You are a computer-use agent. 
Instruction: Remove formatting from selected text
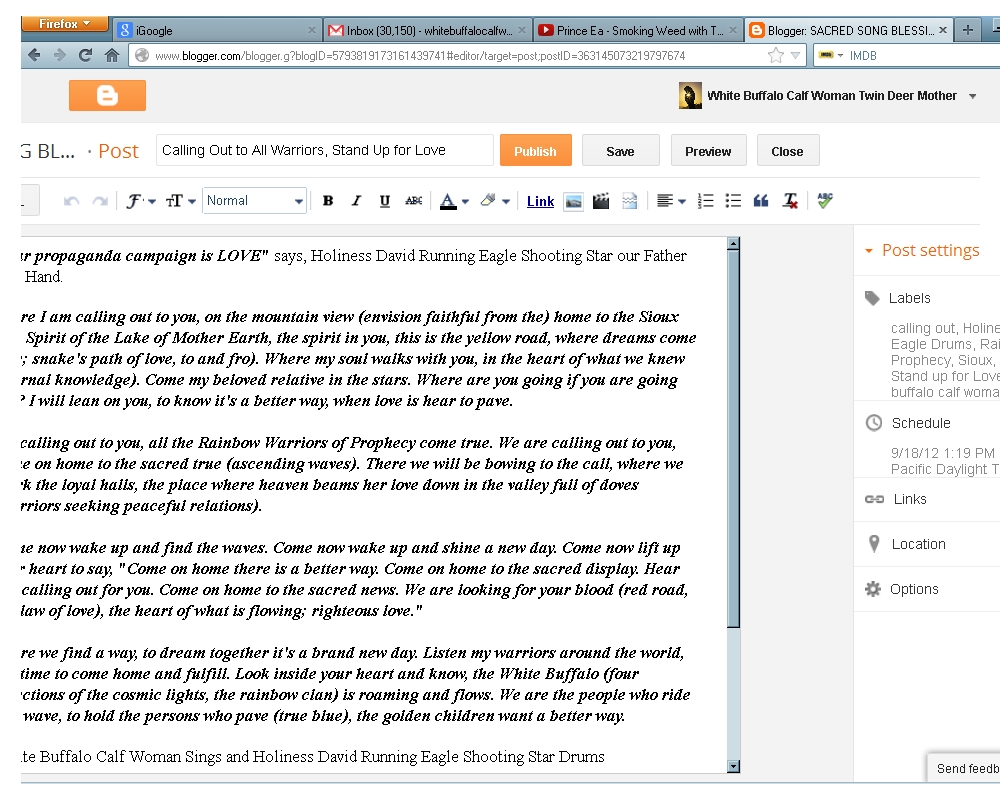click(790, 202)
